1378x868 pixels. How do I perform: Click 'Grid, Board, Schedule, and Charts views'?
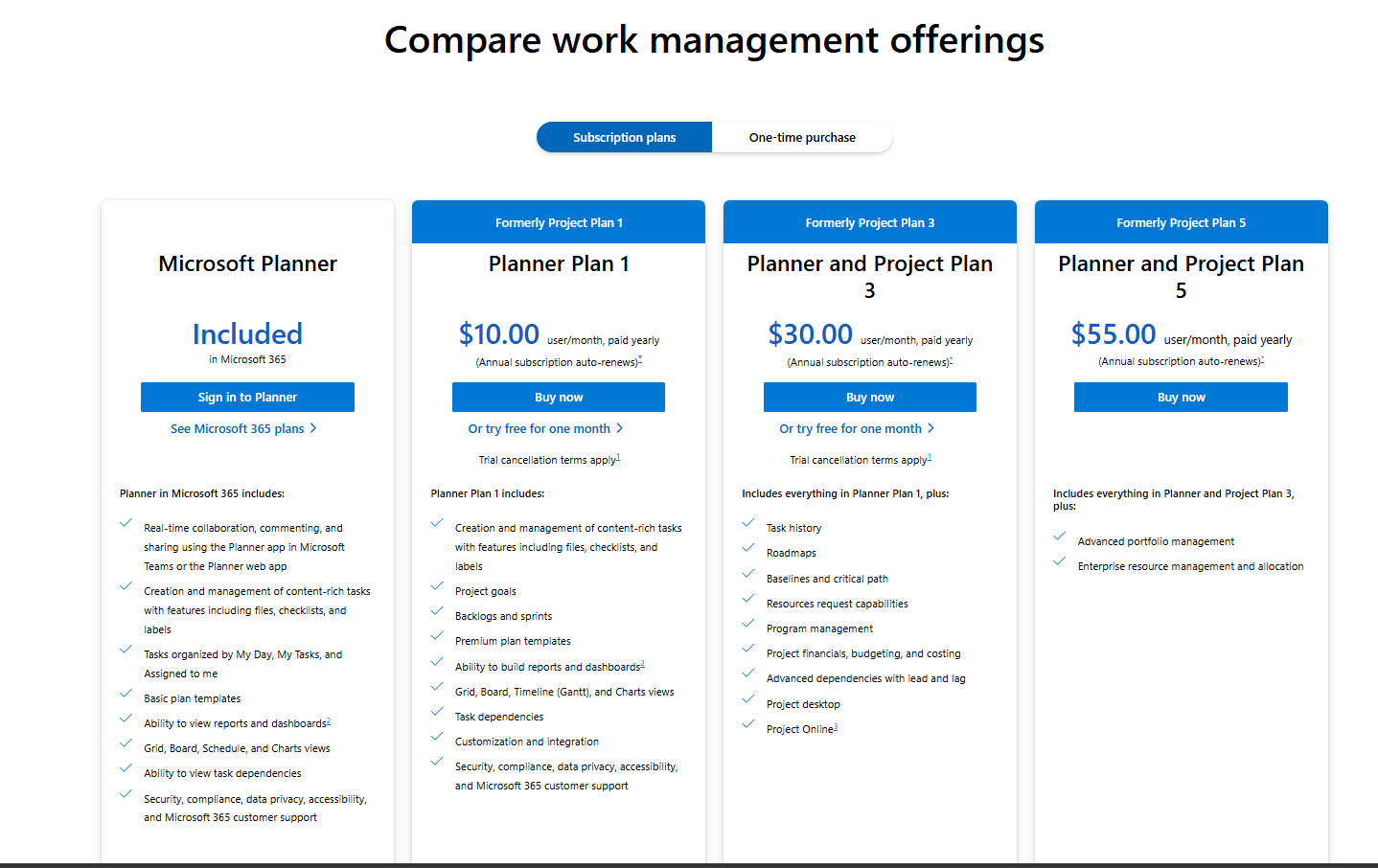point(237,748)
